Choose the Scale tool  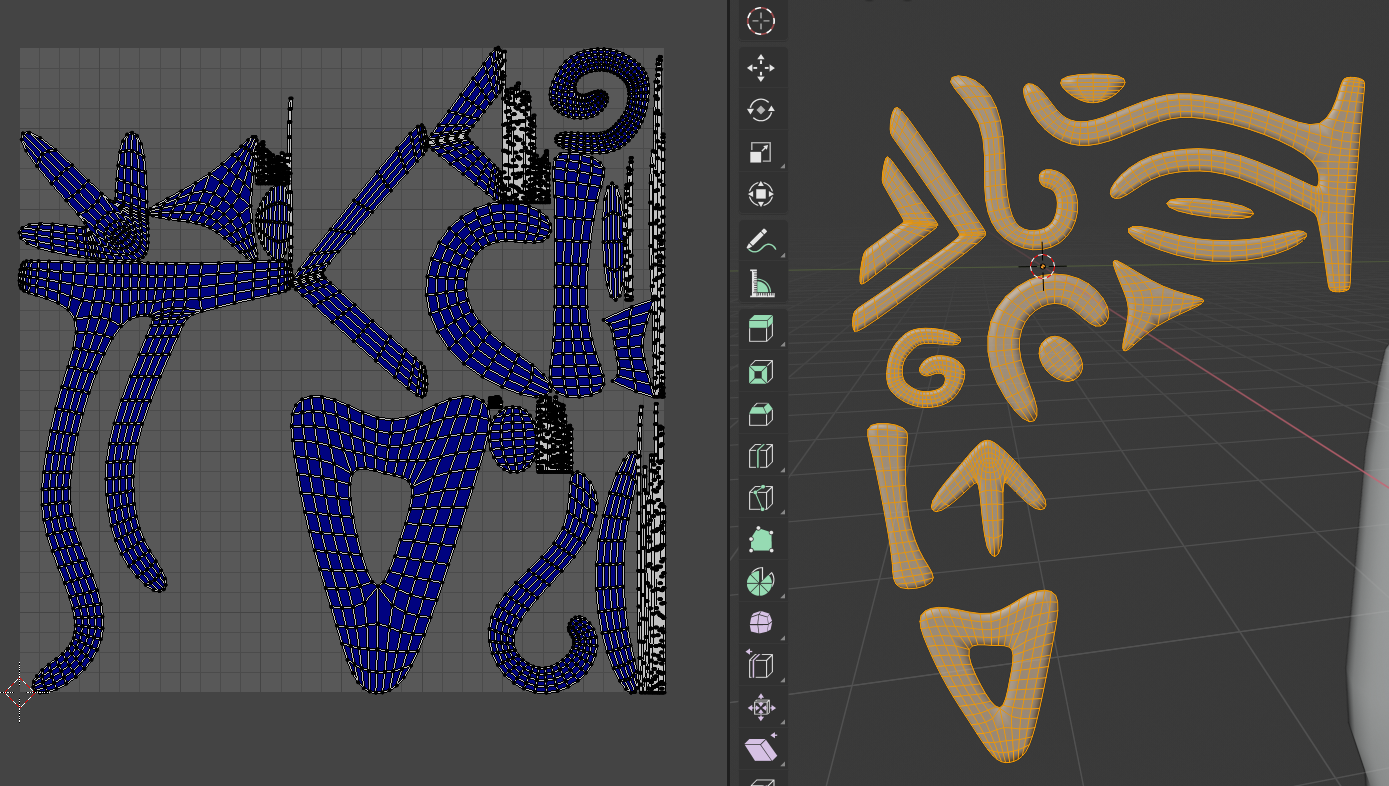(761, 152)
